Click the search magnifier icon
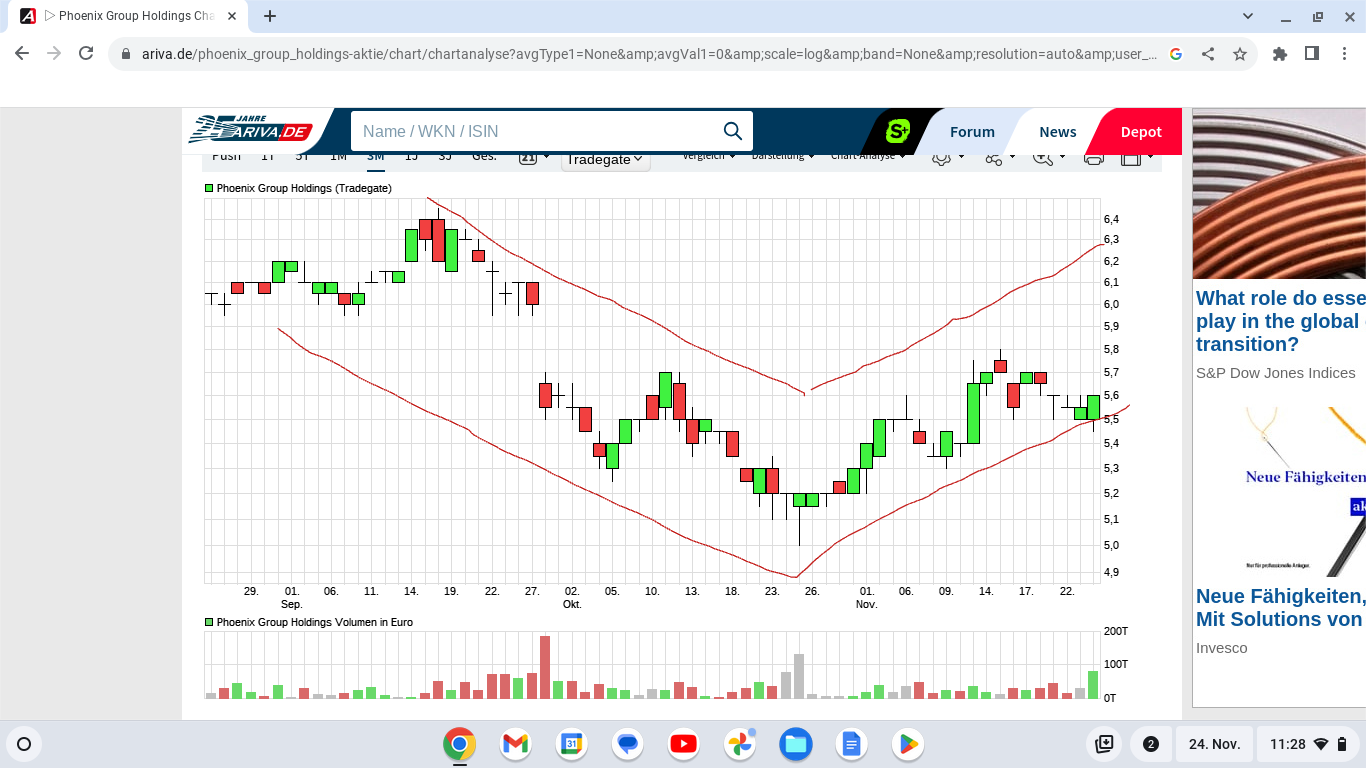1366x768 pixels. click(x=732, y=131)
